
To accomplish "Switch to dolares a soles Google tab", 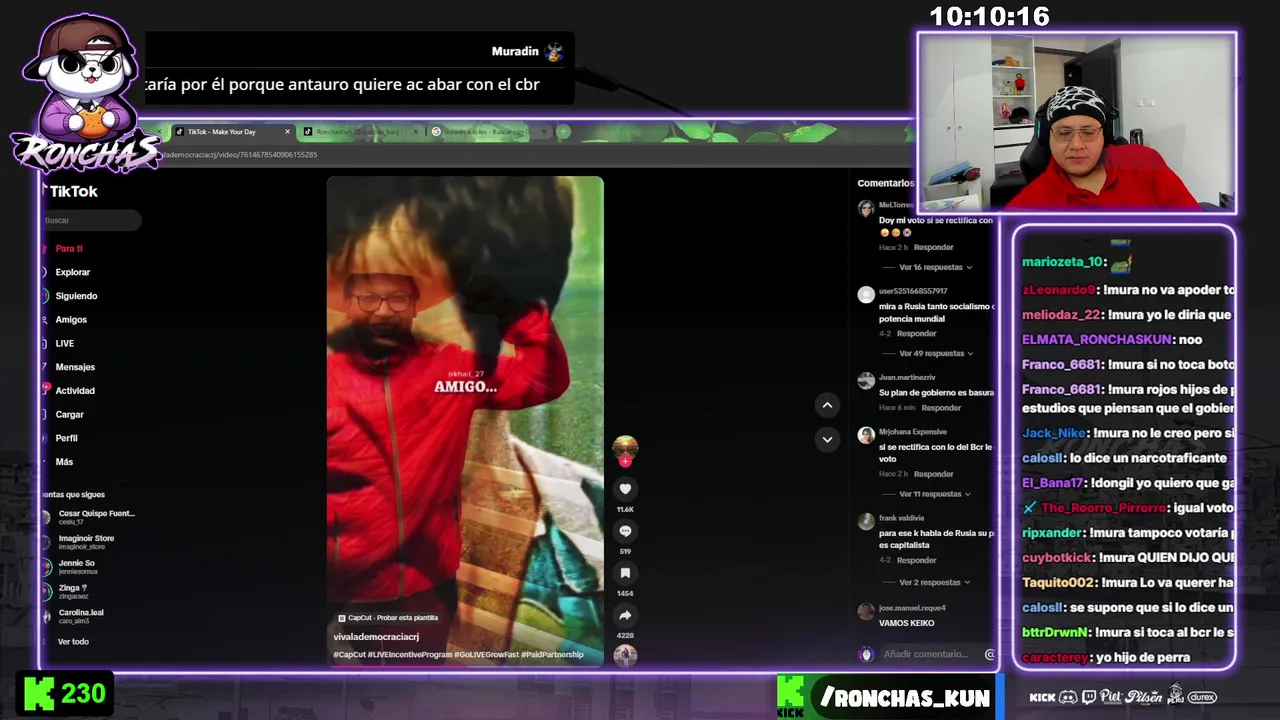I will tap(490, 132).
